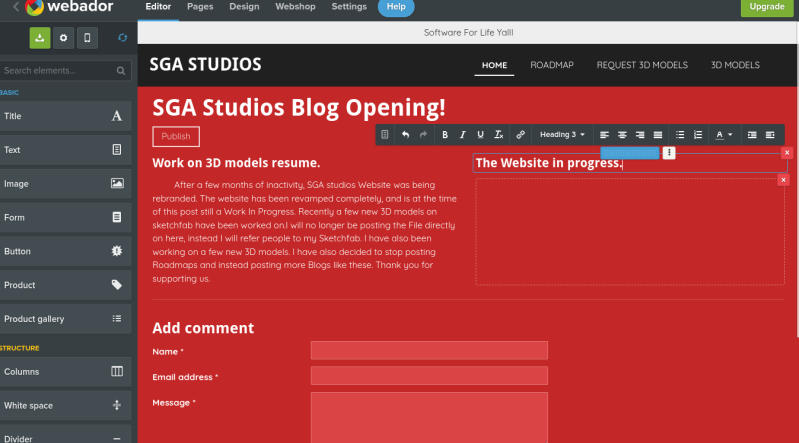Insert a numbered list
The width and height of the screenshot is (799, 443).
[698, 135]
